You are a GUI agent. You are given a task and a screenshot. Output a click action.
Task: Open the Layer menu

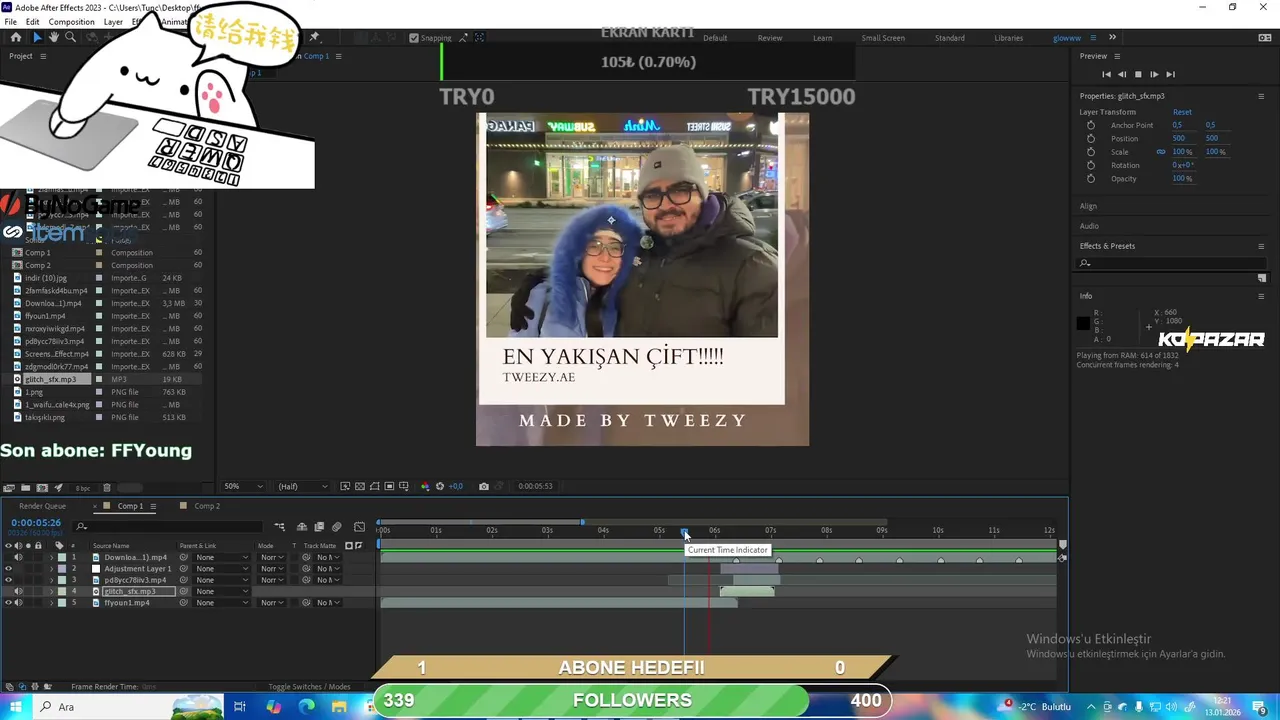(113, 22)
